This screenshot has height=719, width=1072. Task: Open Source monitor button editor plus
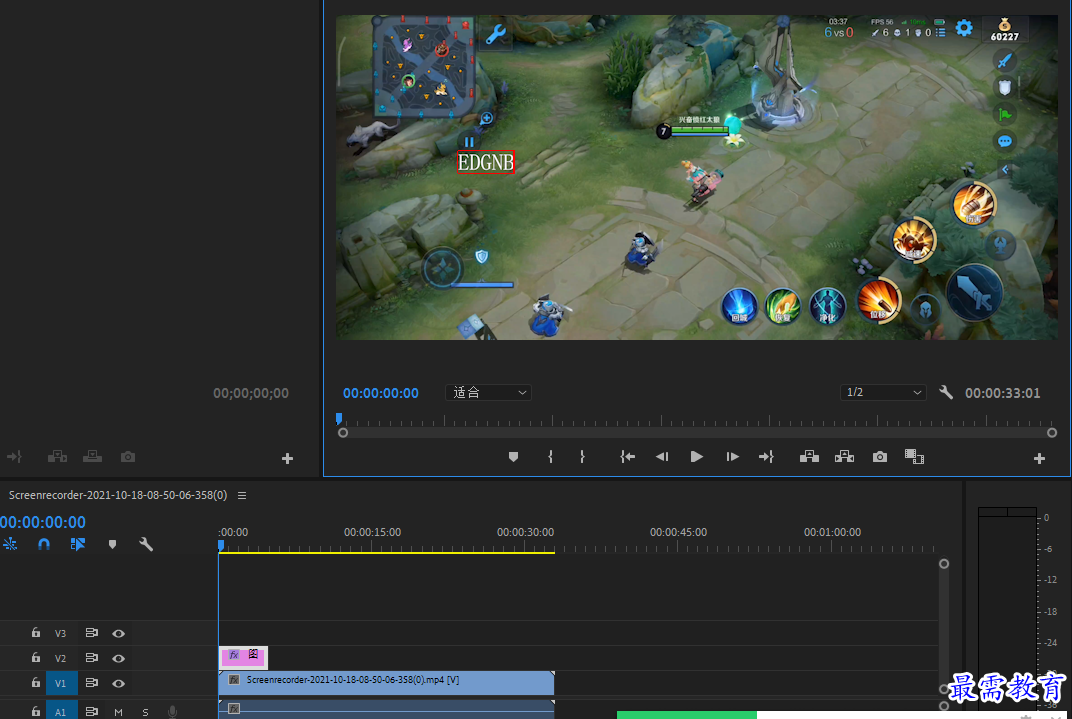tap(287, 459)
